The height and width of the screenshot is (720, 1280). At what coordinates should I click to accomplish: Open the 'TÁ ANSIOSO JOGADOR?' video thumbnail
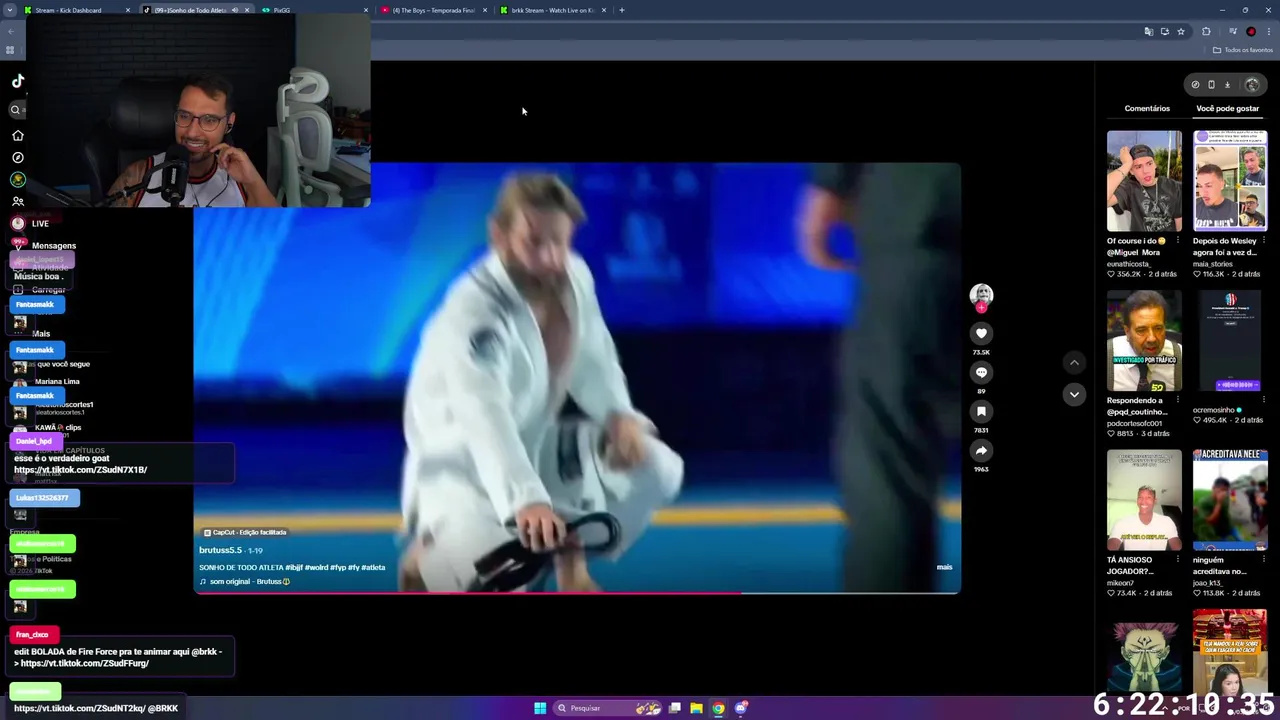pos(1144,500)
